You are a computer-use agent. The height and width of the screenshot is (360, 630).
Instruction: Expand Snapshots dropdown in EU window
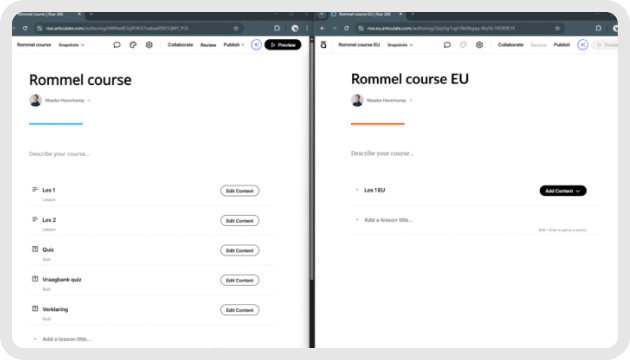click(x=400, y=45)
